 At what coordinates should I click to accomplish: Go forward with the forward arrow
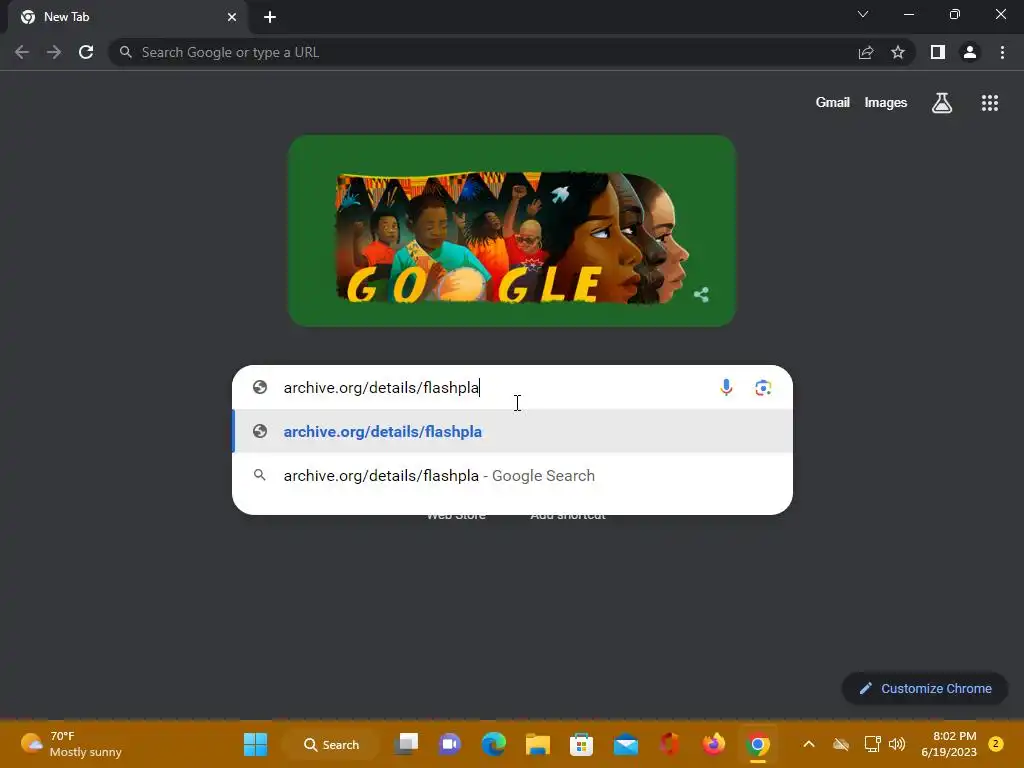54,52
